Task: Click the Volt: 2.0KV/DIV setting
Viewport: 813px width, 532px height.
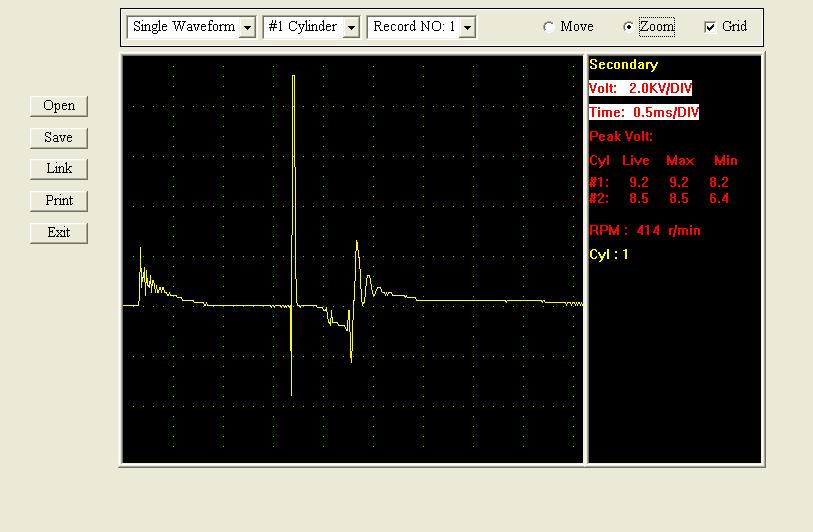Action: click(x=640, y=88)
